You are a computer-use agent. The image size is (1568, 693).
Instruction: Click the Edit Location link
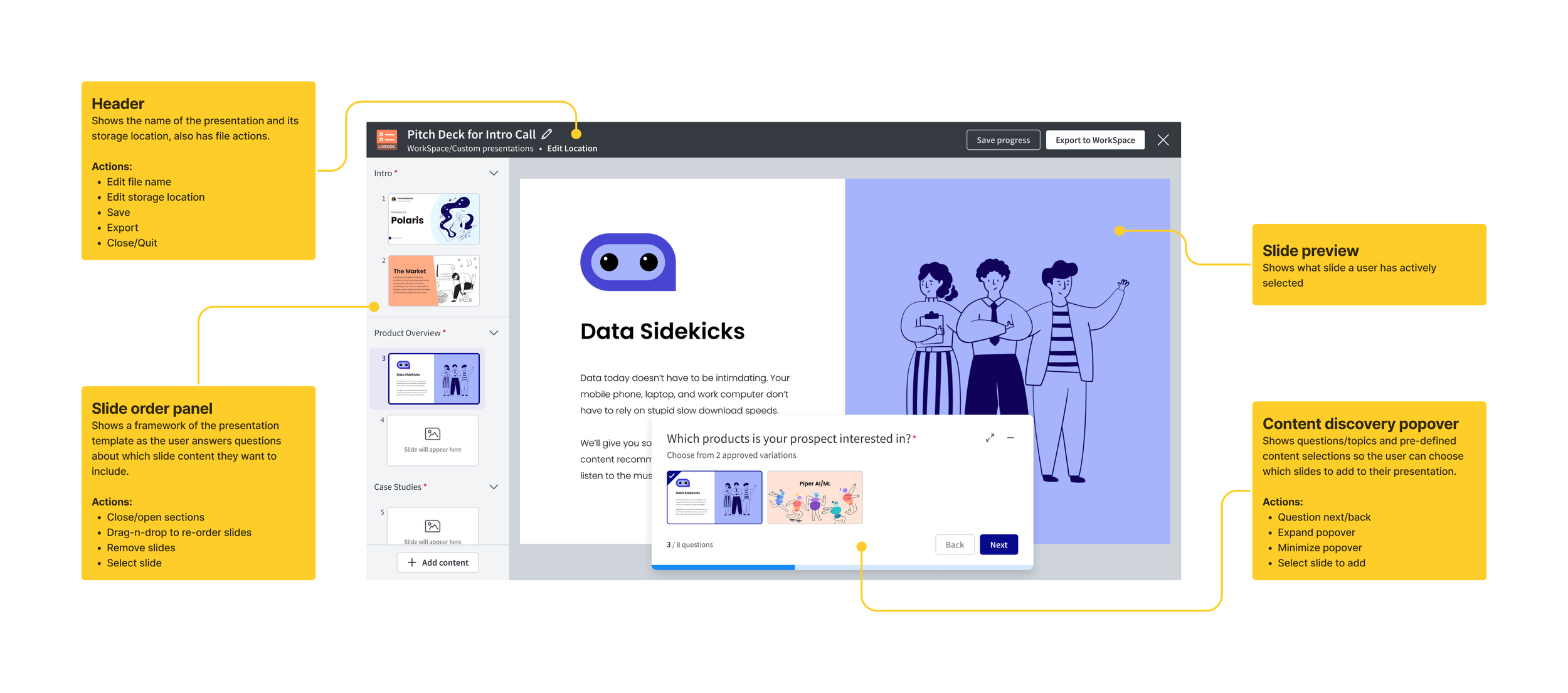click(x=571, y=149)
